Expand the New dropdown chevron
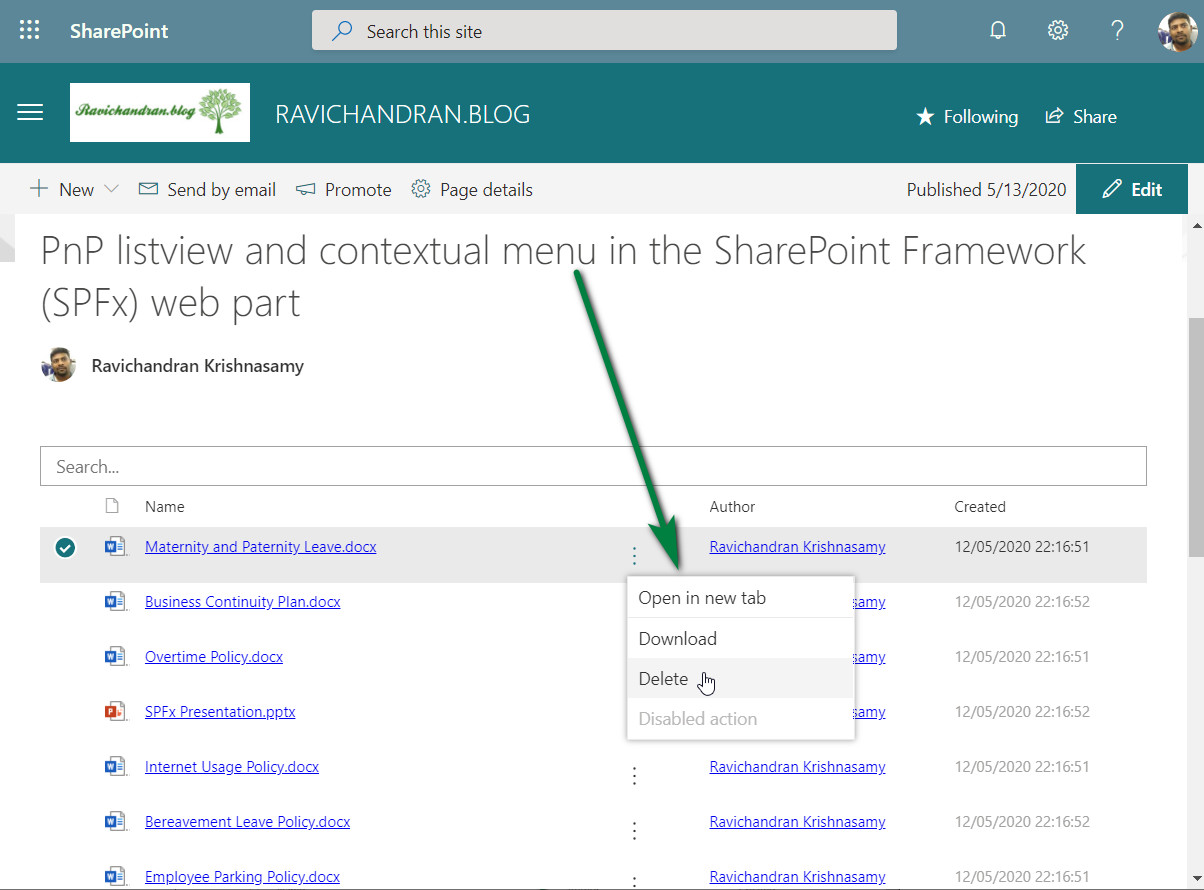 (111, 190)
